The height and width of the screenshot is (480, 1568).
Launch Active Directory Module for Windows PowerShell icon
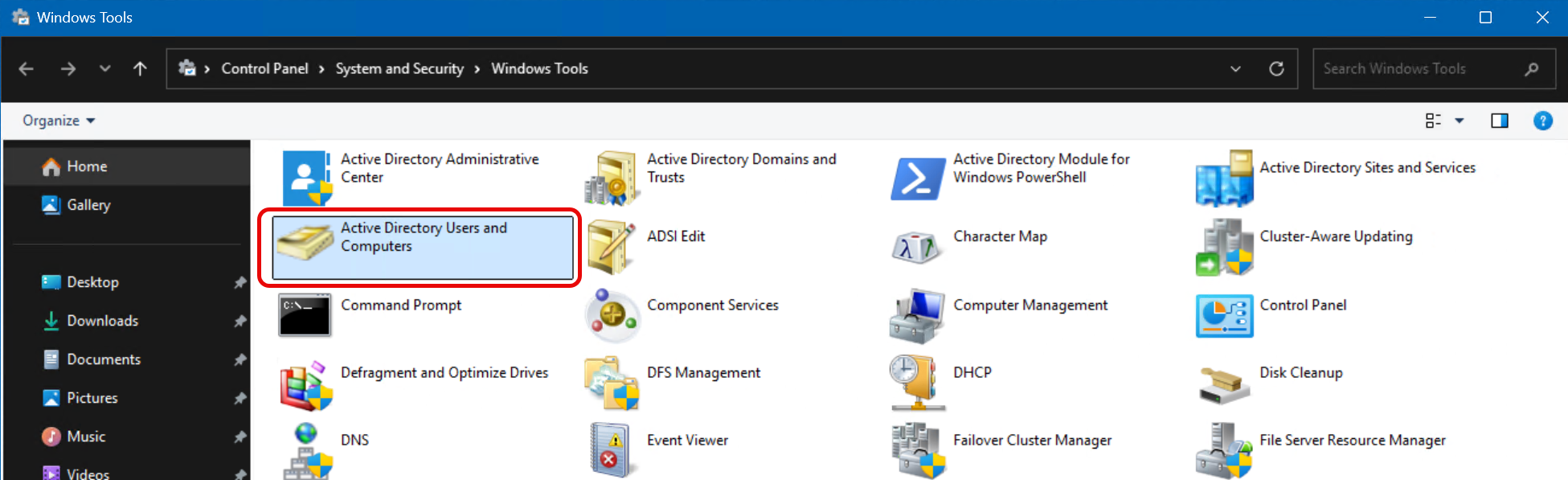[x=918, y=178]
